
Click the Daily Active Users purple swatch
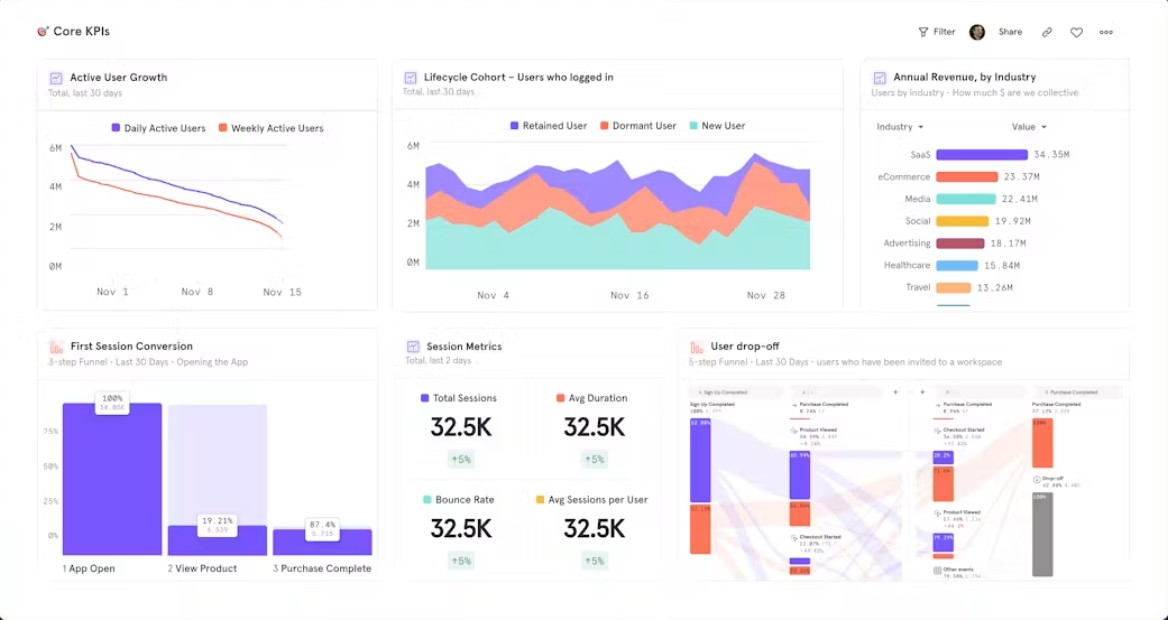[x=115, y=128]
